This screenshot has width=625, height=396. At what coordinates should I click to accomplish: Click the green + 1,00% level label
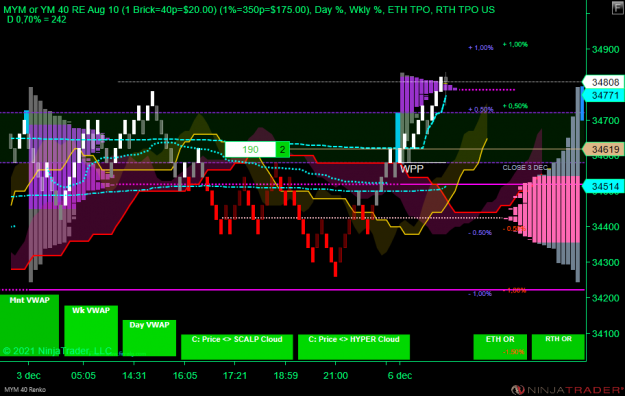click(x=515, y=44)
